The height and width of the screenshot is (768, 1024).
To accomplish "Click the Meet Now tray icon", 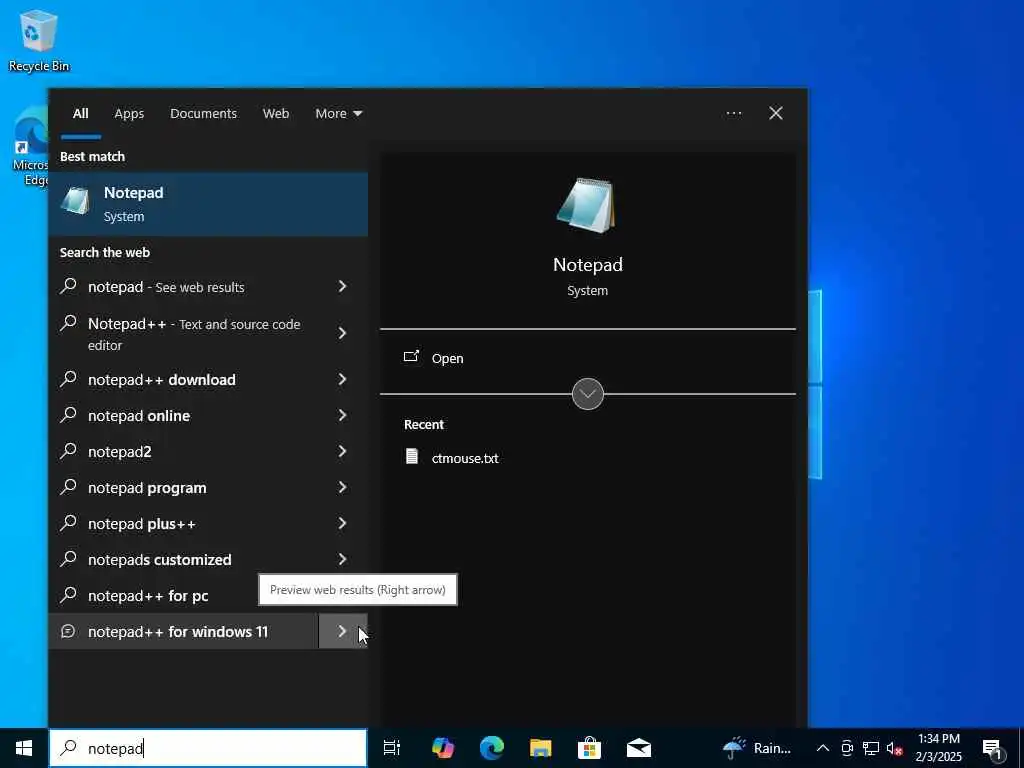I will (x=847, y=748).
